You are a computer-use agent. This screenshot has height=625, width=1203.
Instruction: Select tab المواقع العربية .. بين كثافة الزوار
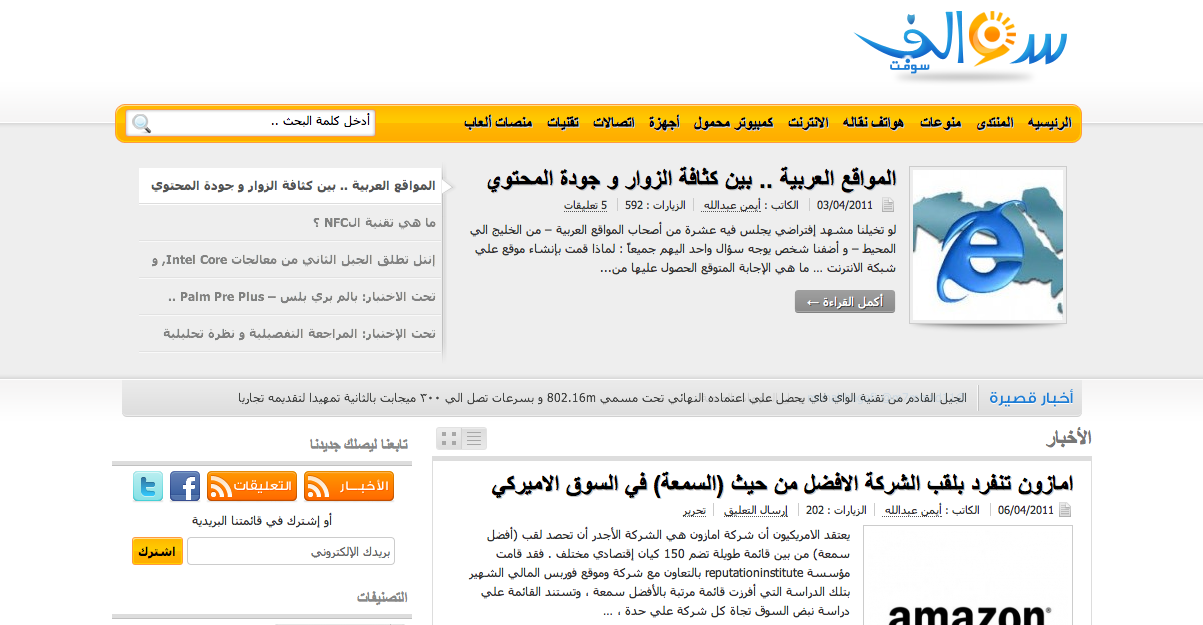click(x=294, y=186)
